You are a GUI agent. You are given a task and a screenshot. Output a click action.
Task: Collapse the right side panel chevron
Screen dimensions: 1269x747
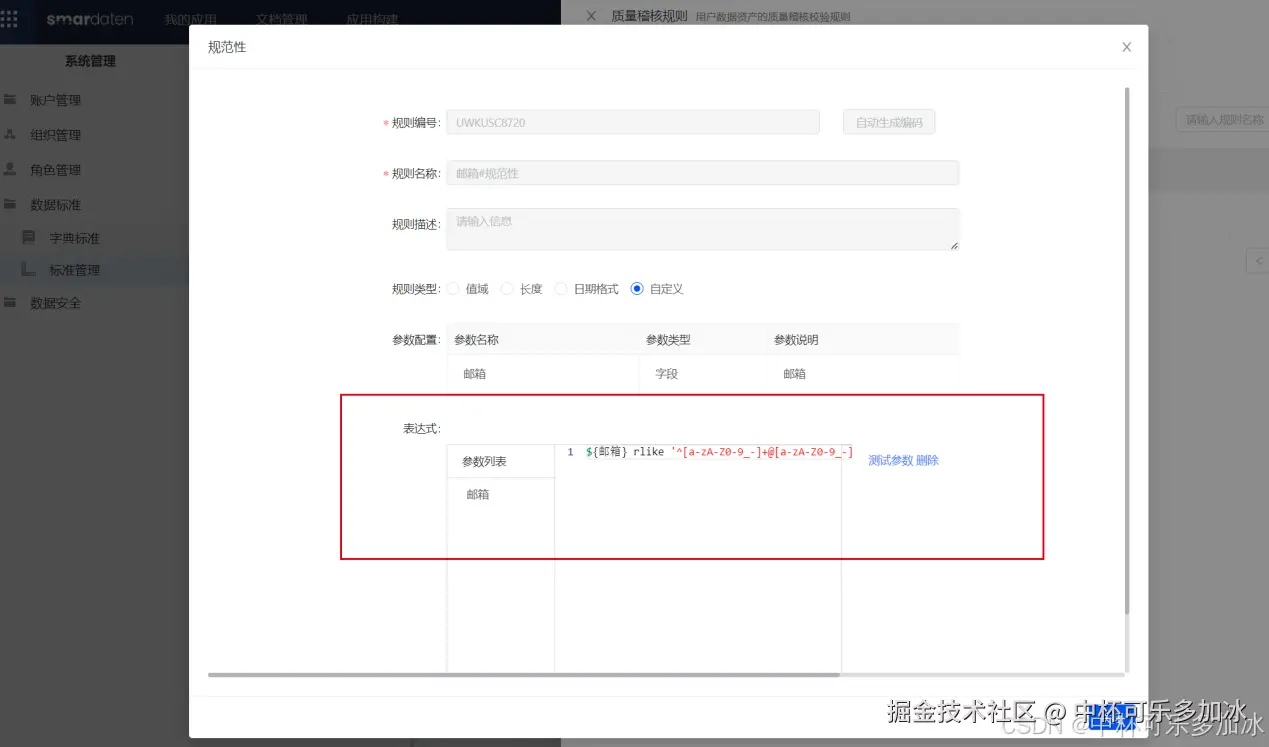click(x=1257, y=261)
